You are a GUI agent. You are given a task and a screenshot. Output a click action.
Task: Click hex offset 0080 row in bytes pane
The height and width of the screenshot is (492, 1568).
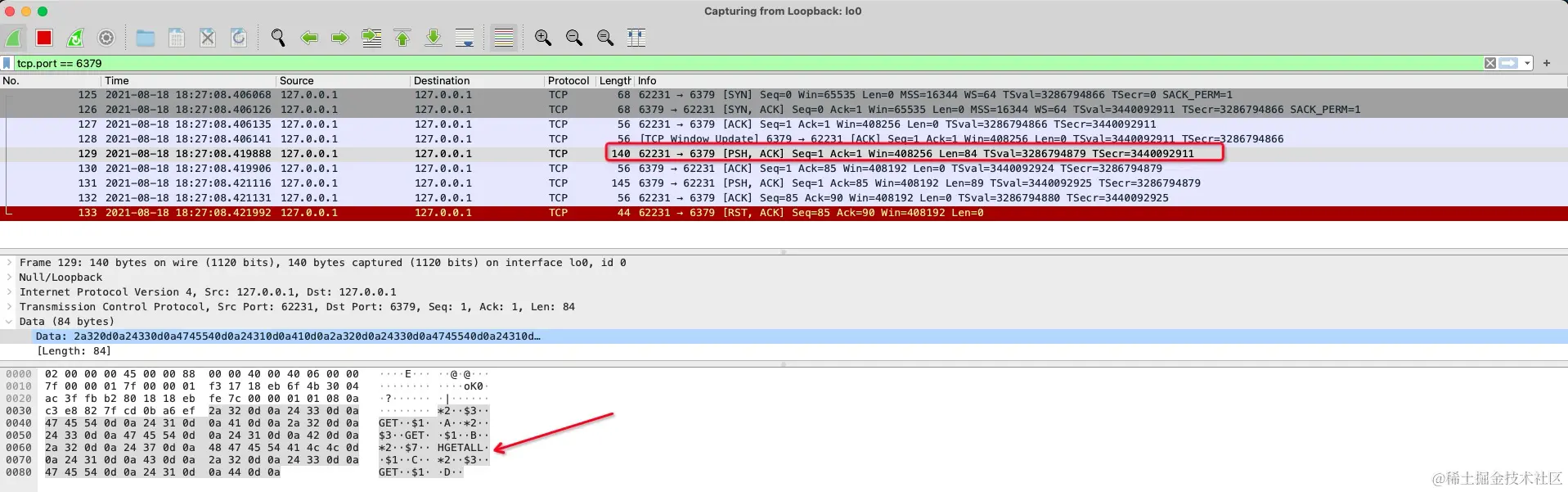pos(18,472)
